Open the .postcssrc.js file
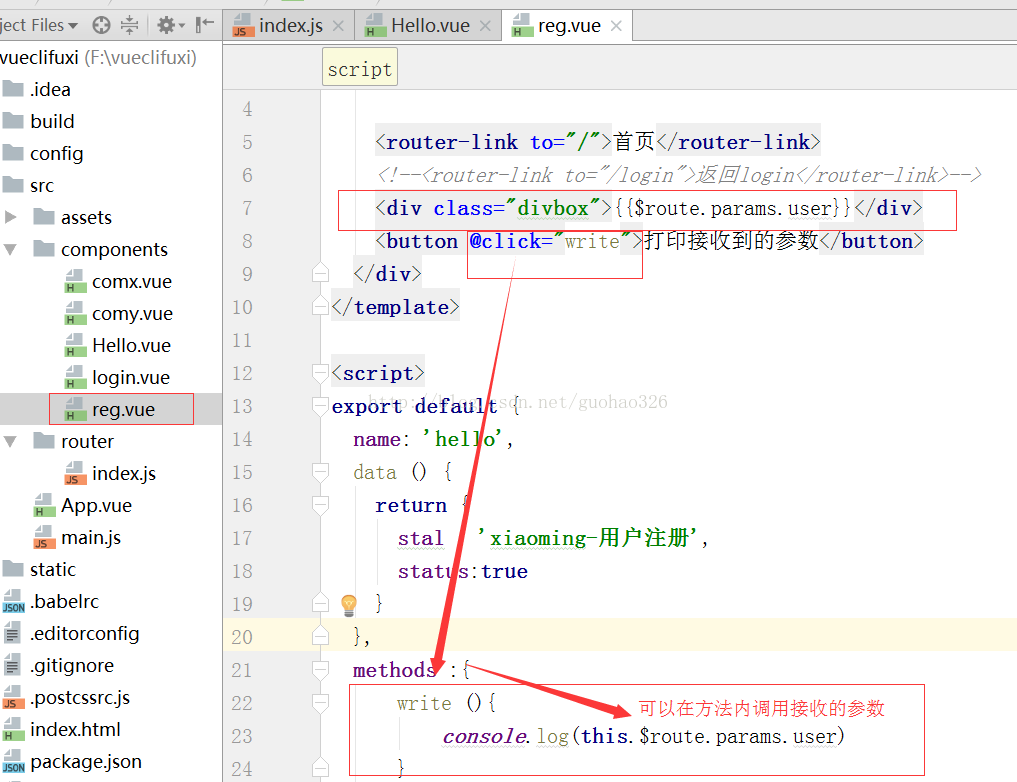 pos(66,698)
